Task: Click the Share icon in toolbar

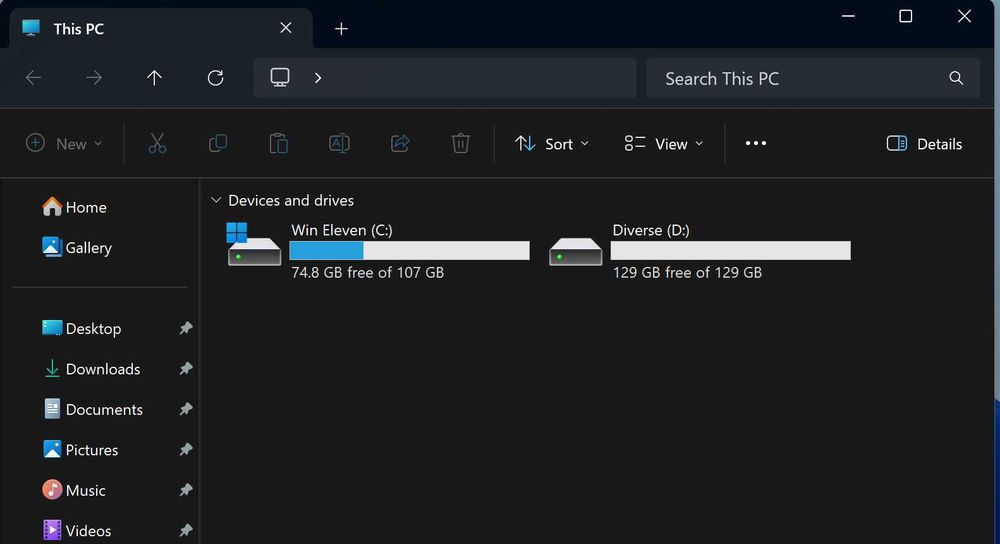Action: tap(400, 143)
